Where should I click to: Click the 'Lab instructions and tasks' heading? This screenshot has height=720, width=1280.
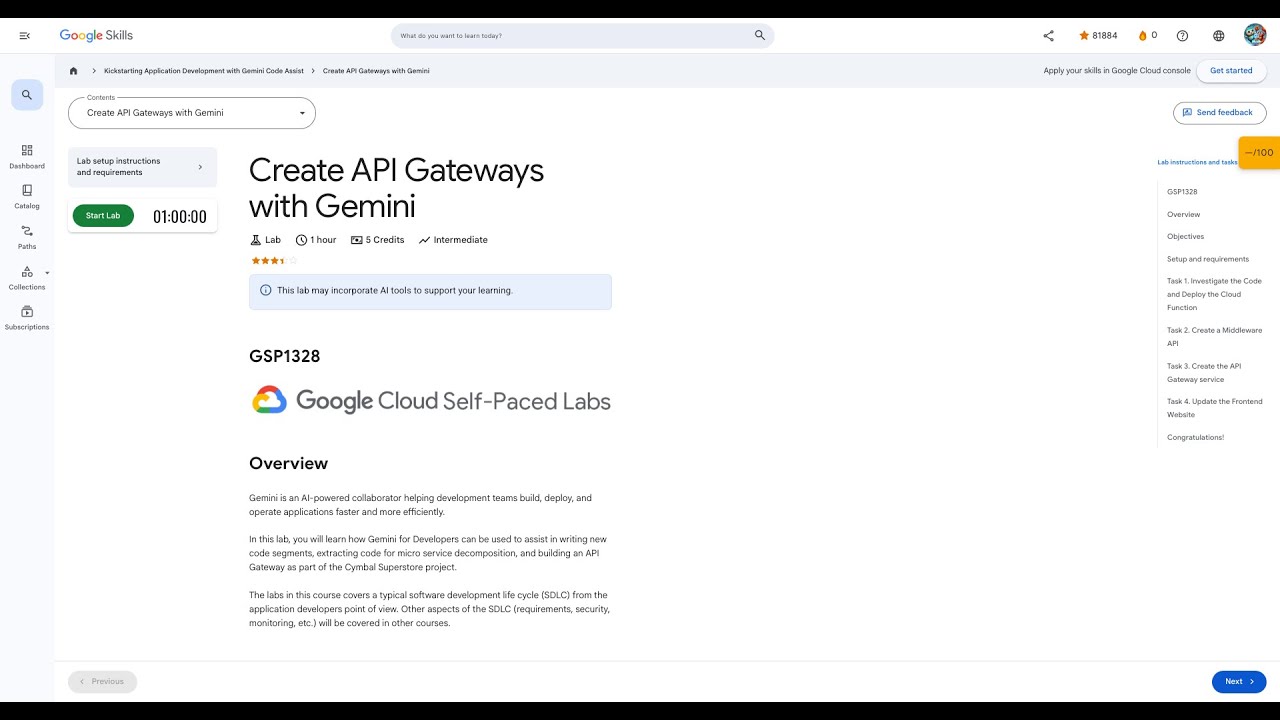[1197, 162]
